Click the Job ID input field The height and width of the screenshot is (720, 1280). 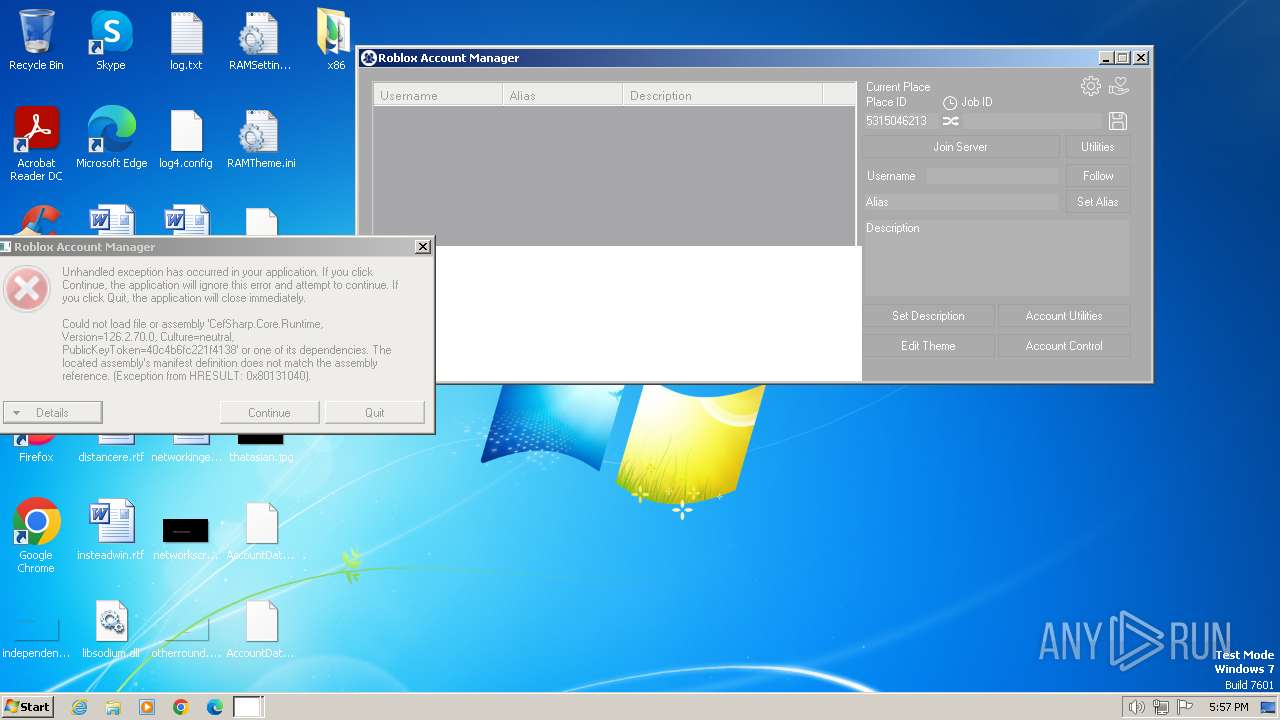tap(1032, 121)
